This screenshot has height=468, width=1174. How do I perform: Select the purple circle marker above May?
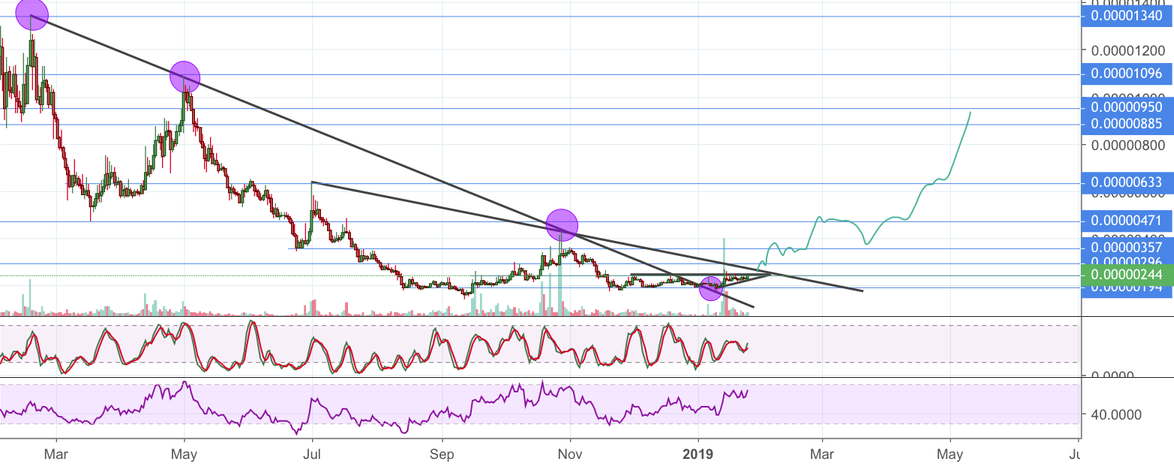tap(185, 76)
